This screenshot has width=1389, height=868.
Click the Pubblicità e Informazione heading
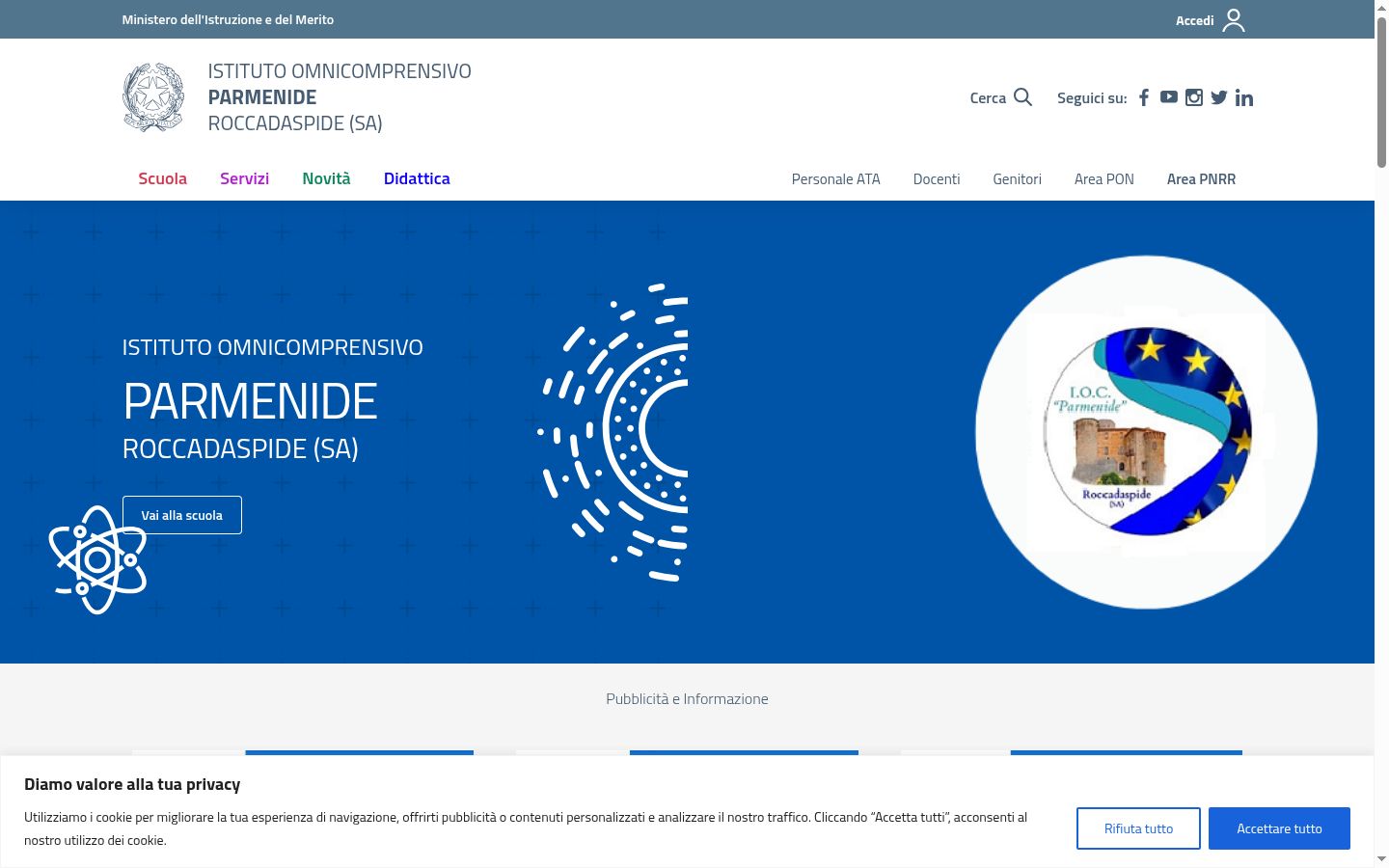point(687,699)
